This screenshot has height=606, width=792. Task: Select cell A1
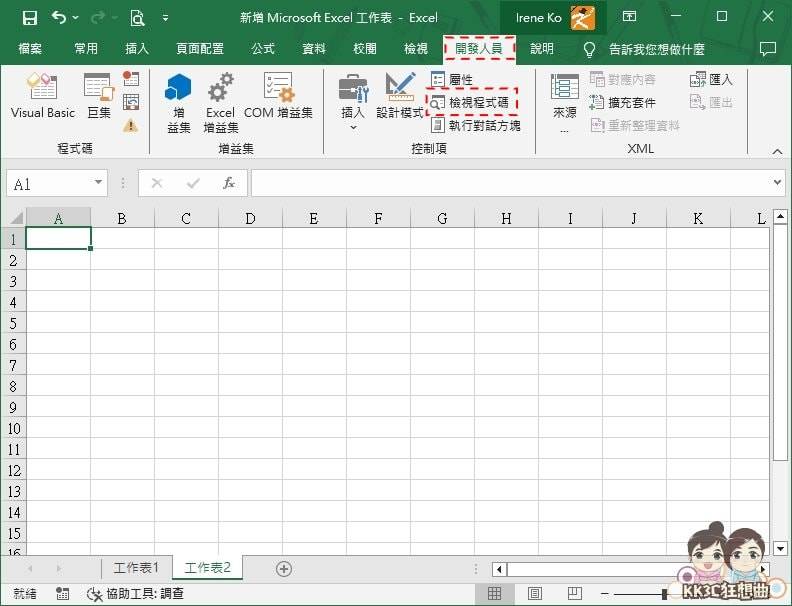(58, 238)
